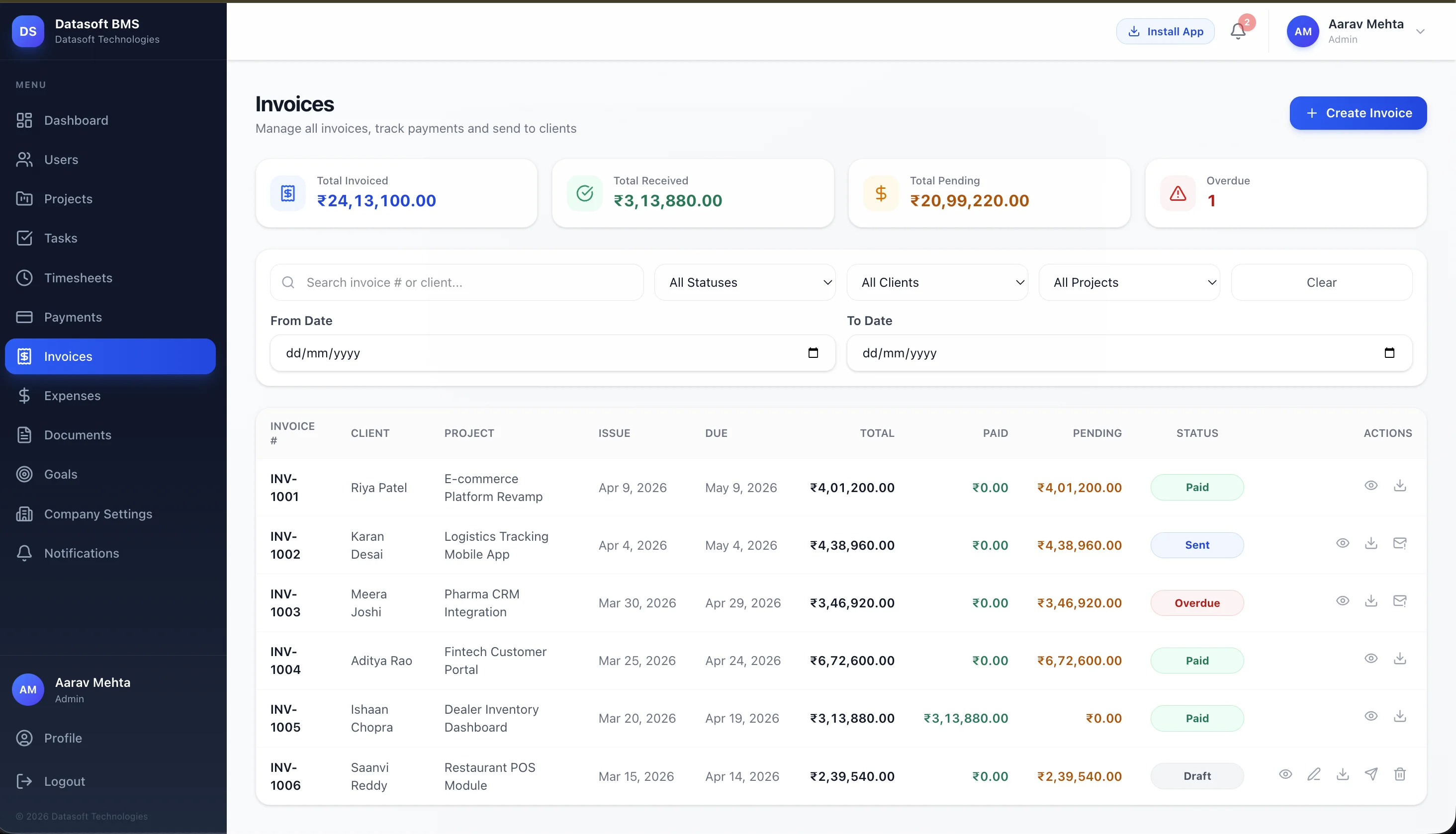Send invoice INV-1006 using paper plane icon

pyautogui.click(x=1370, y=774)
